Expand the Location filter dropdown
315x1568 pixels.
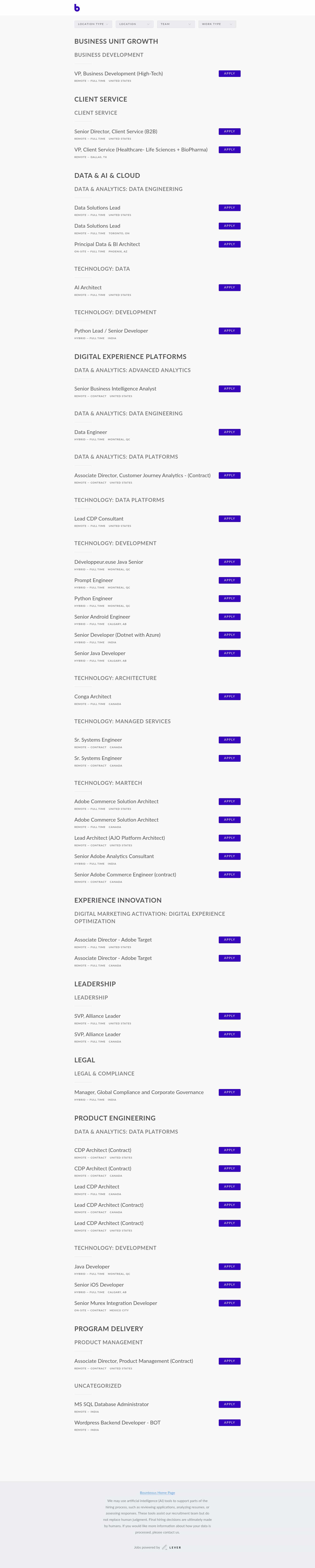tap(134, 24)
